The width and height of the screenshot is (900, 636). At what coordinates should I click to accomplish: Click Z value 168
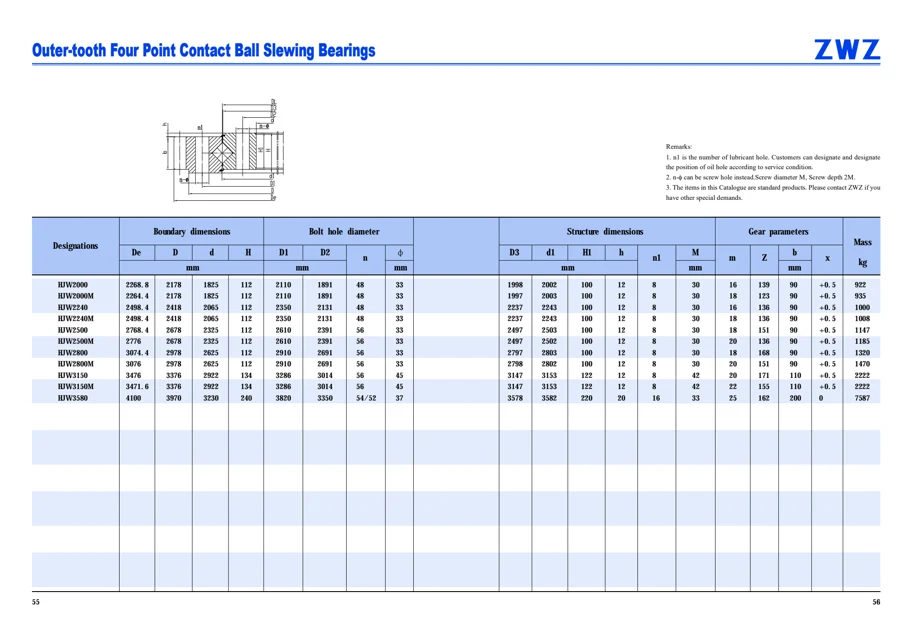764,353
